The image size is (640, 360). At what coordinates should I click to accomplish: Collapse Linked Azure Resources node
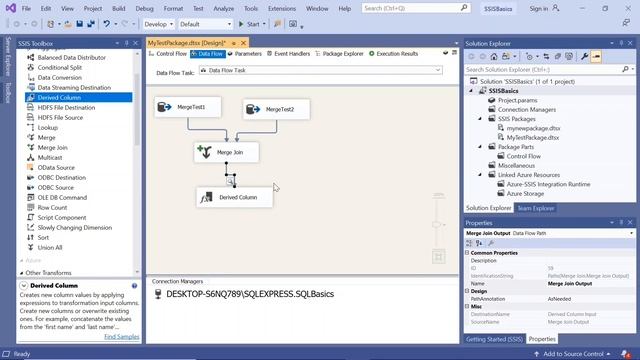click(480, 175)
